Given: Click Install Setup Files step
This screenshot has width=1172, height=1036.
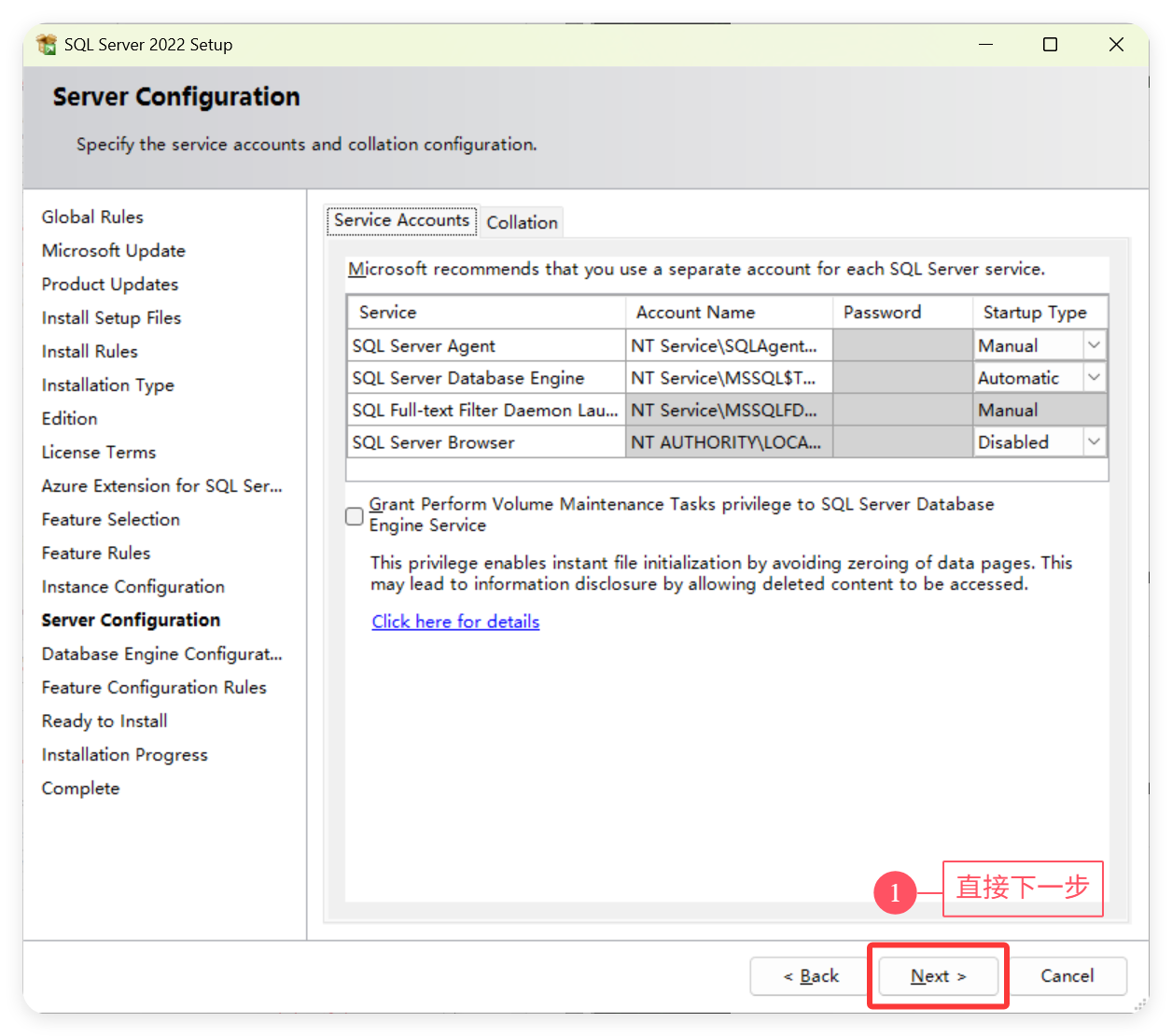Looking at the screenshot, I should 111,317.
